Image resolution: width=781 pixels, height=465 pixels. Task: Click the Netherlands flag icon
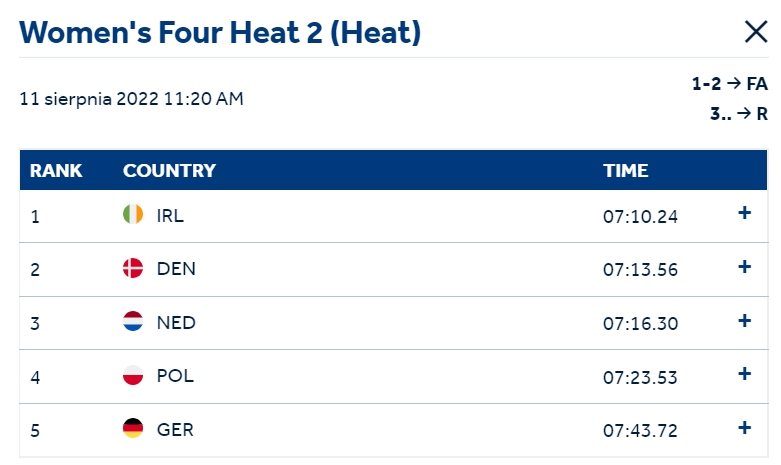click(x=133, y=321)
